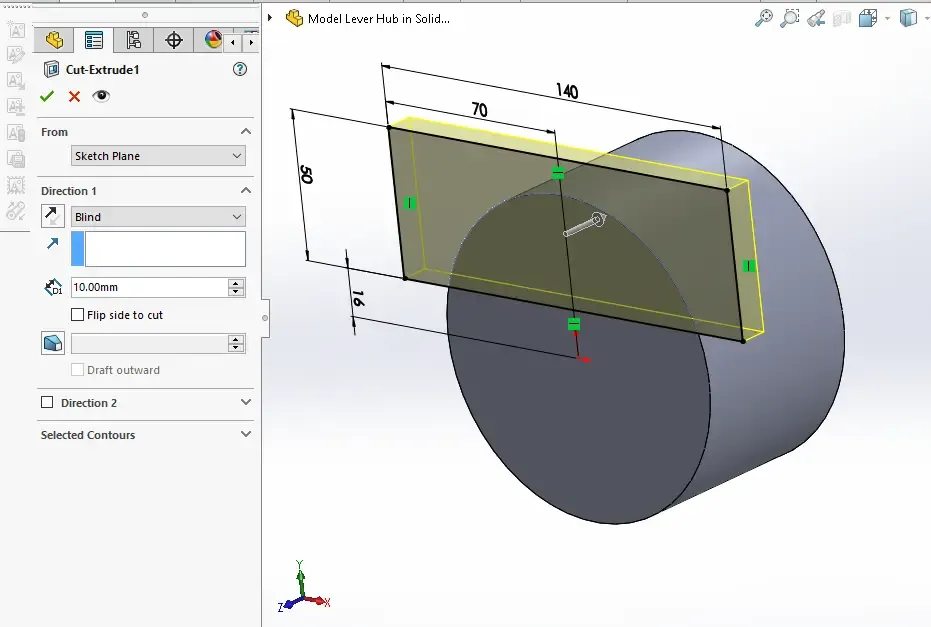The height and width of the screenshot is (627, 931).
Task: Edit the 10.00mm depth field
Action: 149,287
